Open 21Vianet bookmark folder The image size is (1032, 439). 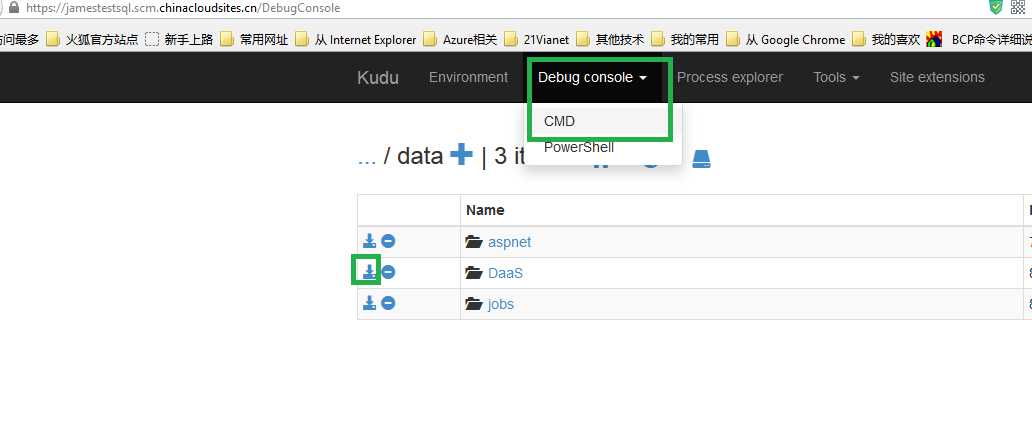click(x=536, y=39)
